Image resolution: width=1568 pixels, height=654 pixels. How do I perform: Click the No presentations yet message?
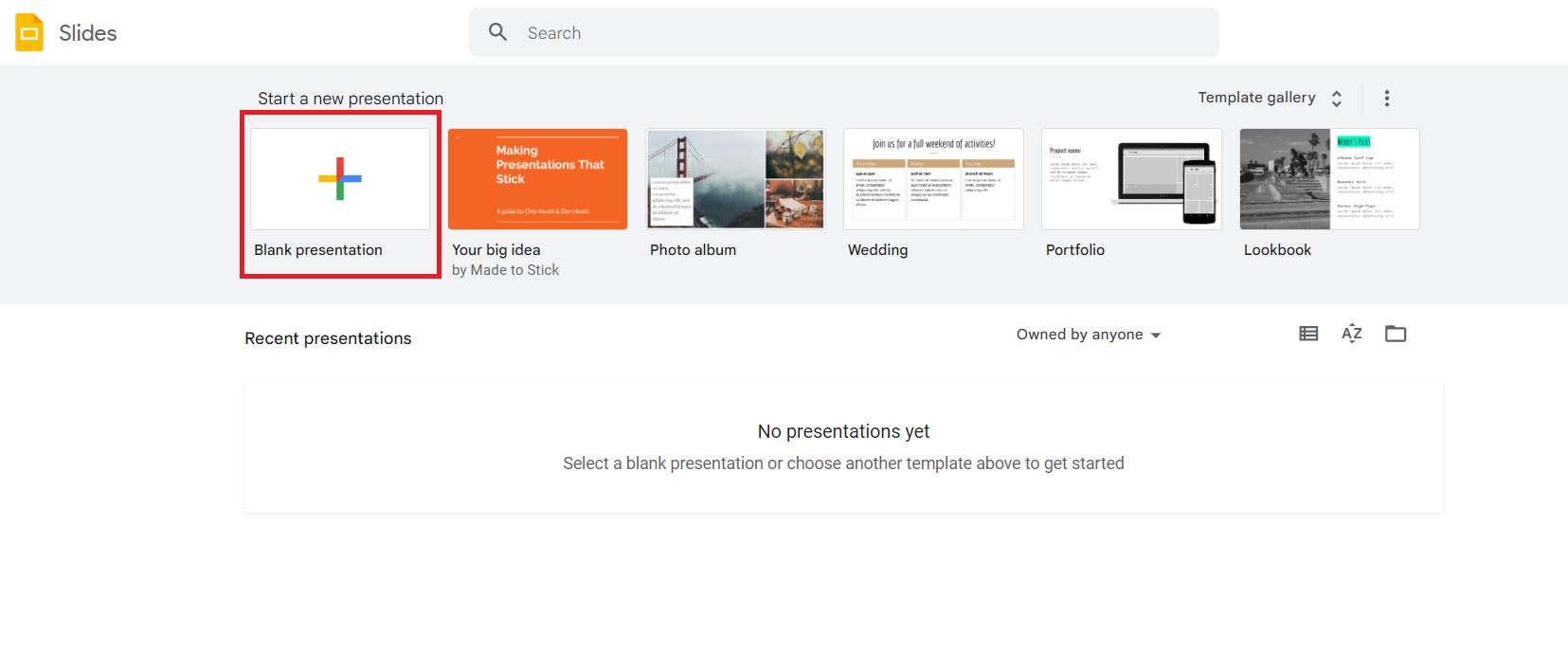pyautogui.click(x=843, y=431)
